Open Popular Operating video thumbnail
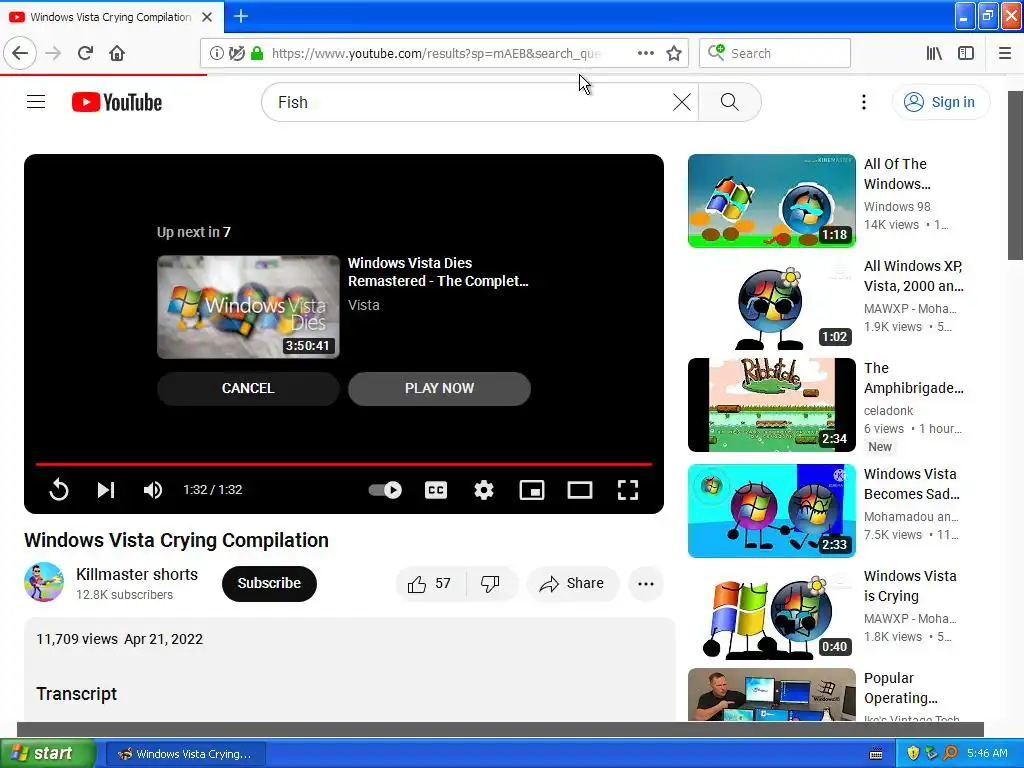This screenshot has height=768, width=1024. (771, 694)
